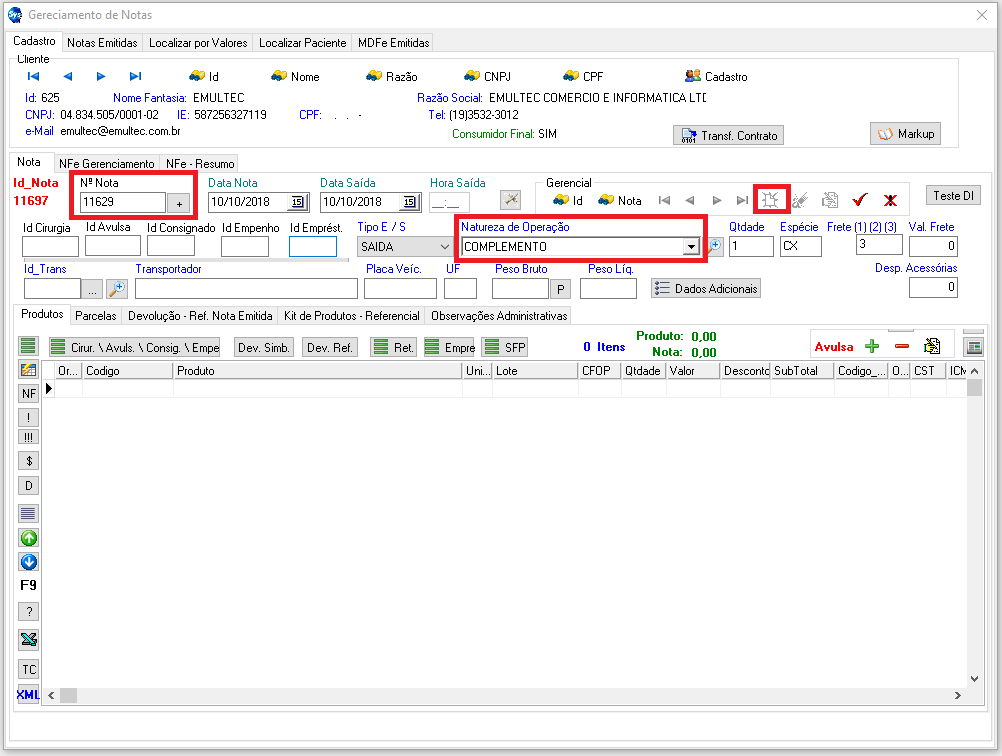The image size is (1002, 756).
Task: Click the Excel export icon in sidebar
Action: click(29, 640)
